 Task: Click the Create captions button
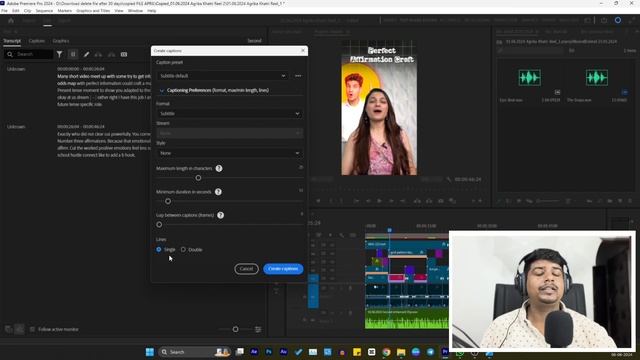click(283, 269)
